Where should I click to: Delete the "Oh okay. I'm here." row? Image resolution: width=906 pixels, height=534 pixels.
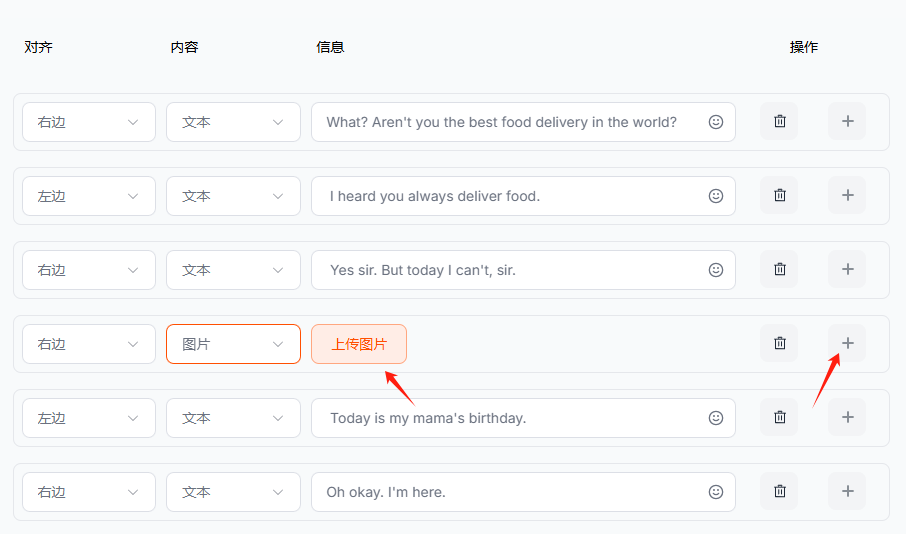[x=779, y=492]
